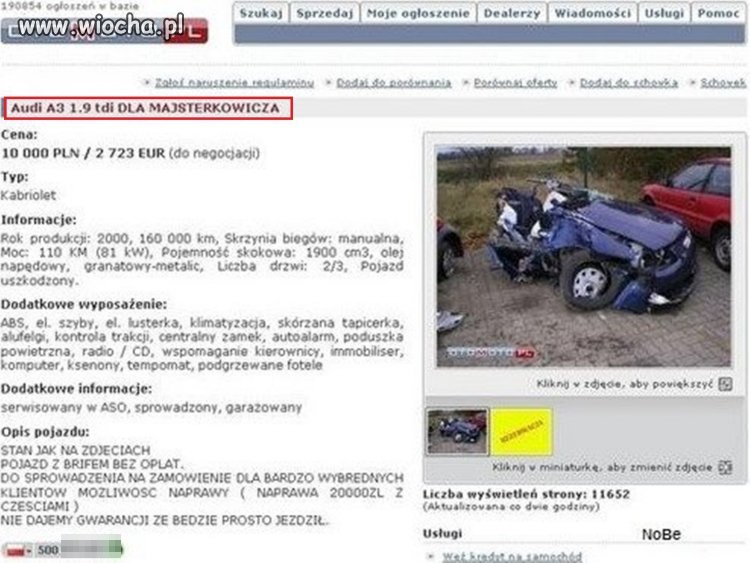This screenshot has width=750, height=563.
Task: Click the arrow bullet before Weź kredyt na samochód
Action: (430, 556)
